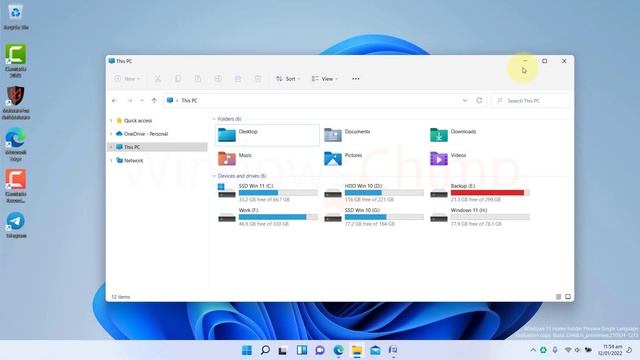Screen dimensions: 640x360
Task: Click the Search This PC field
Action: pyautogui.click(x=531, y=100)
